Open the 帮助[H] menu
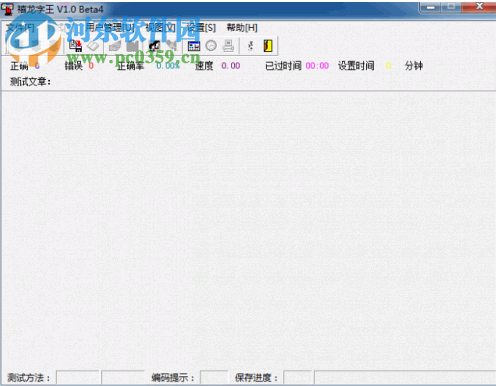This screenshot has height=386, width=496. (242, 28)
